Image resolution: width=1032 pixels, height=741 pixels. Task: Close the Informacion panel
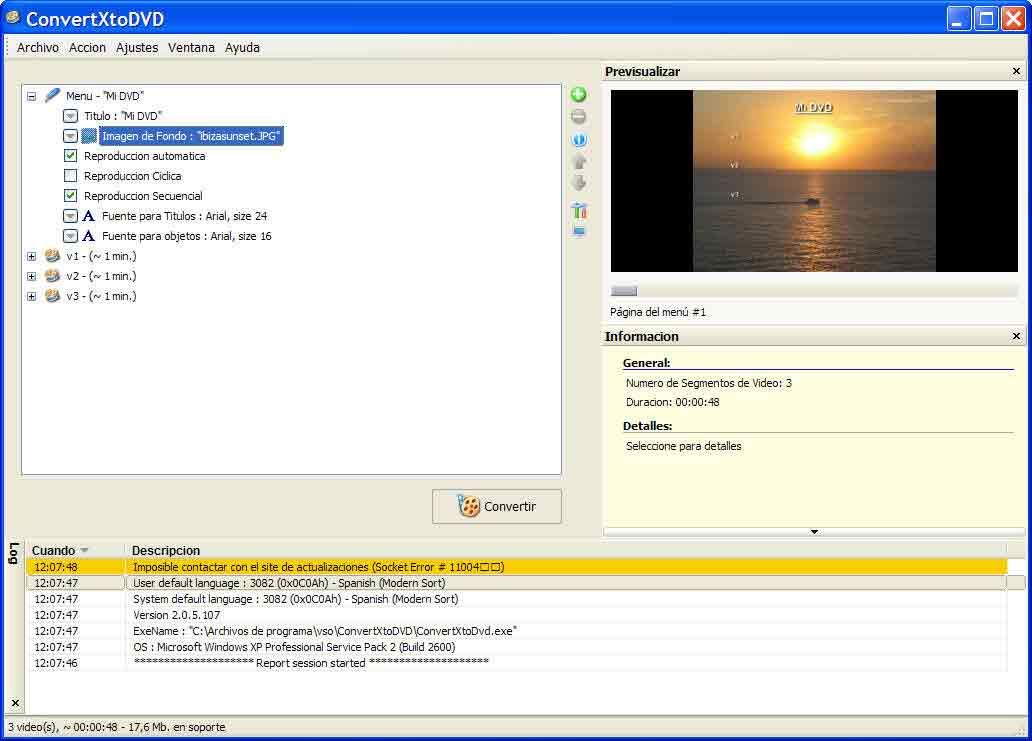[1016, 336]
